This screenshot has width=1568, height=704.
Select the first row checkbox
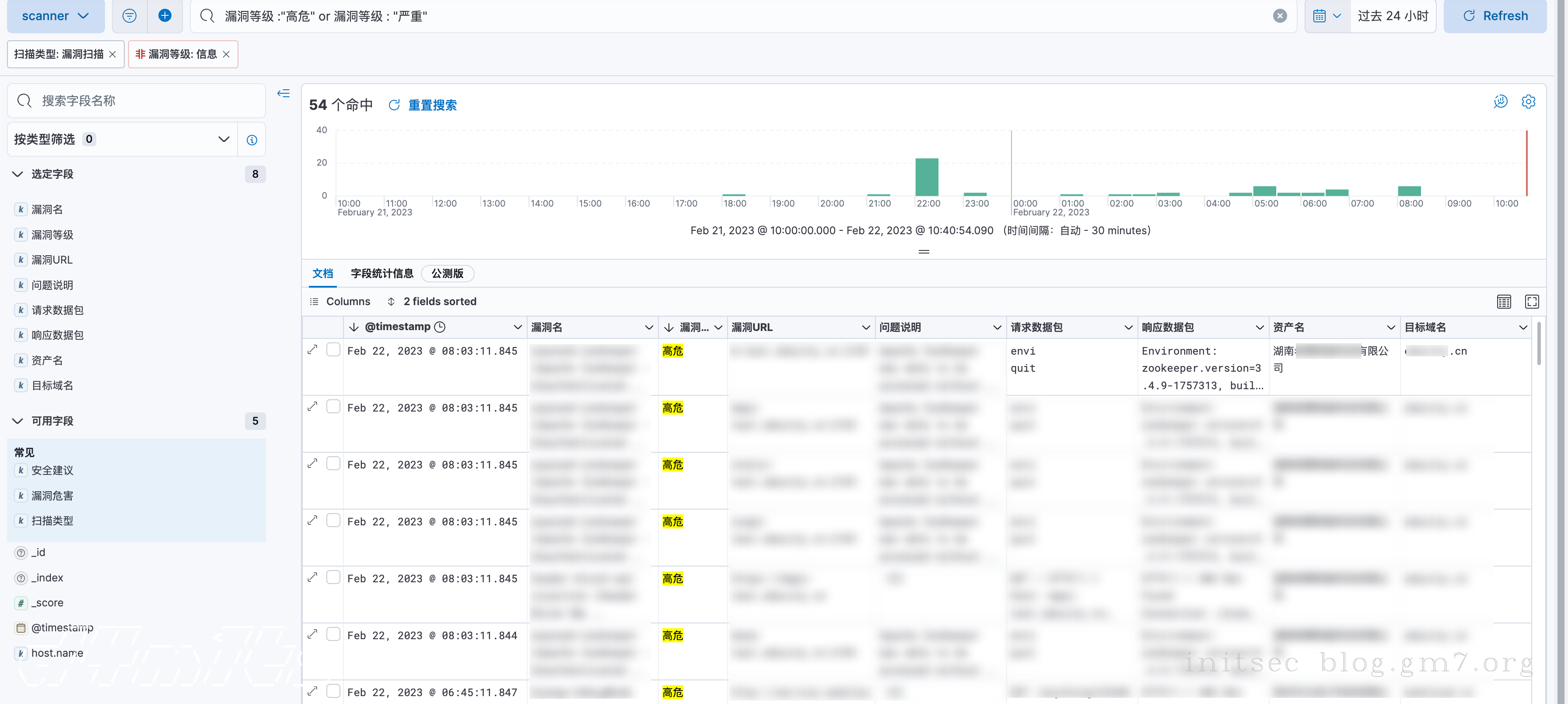333,349
